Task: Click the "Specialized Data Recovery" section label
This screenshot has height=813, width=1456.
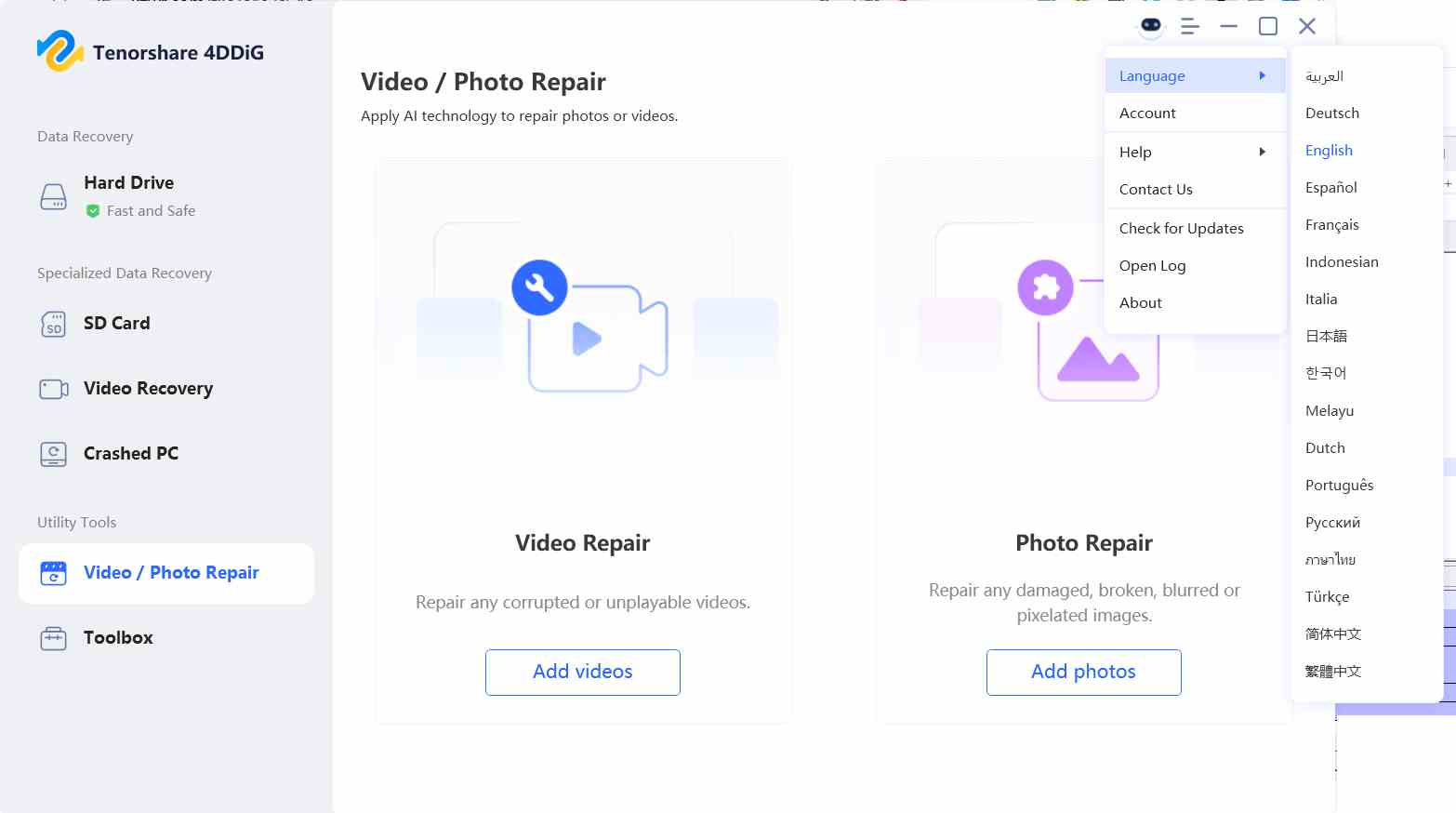Action: 125,273
